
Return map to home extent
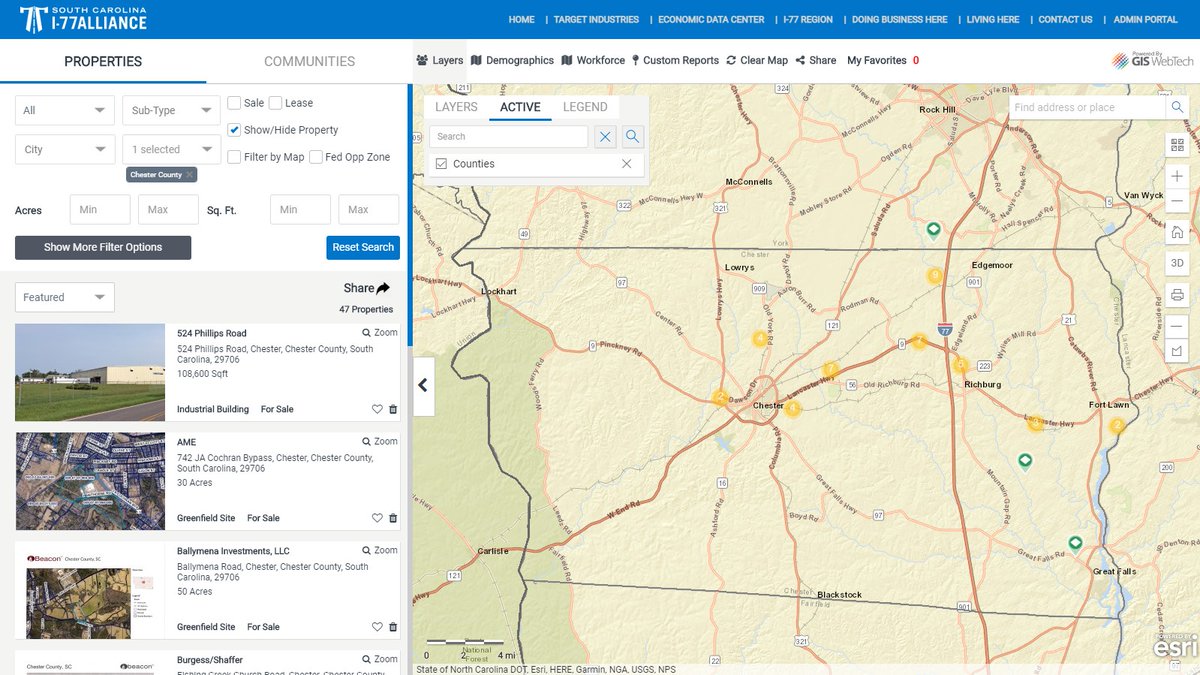pyautogui.click(x=1177, y=232)
